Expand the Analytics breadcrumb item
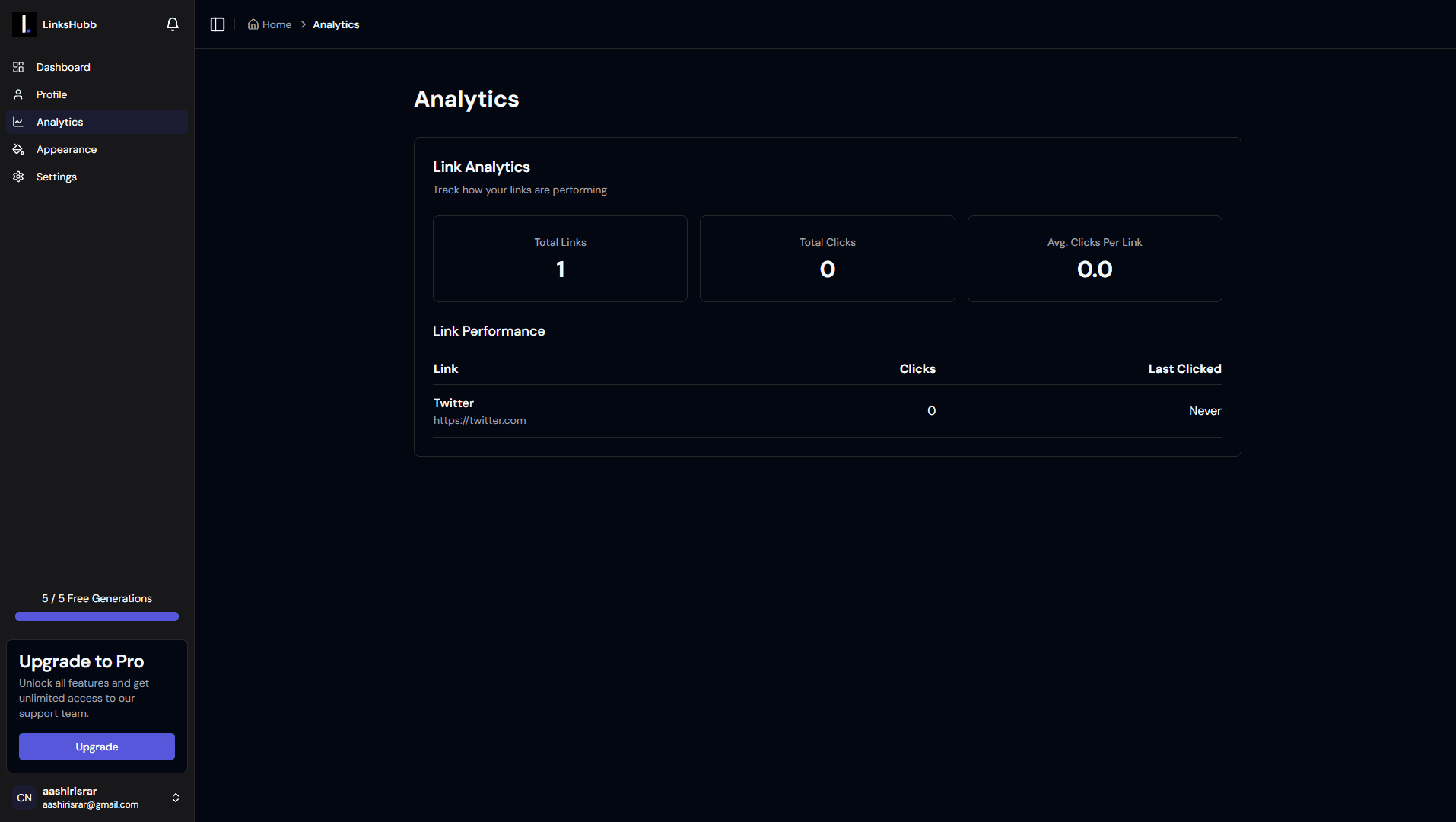The width and height of the screenshot is (1456, 822). [x=335, y=24]
